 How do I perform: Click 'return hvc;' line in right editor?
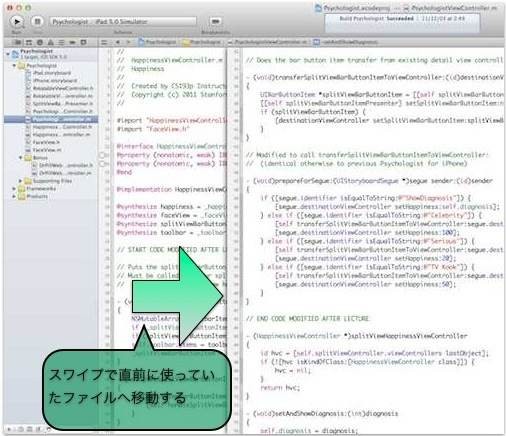pos(280,388)
